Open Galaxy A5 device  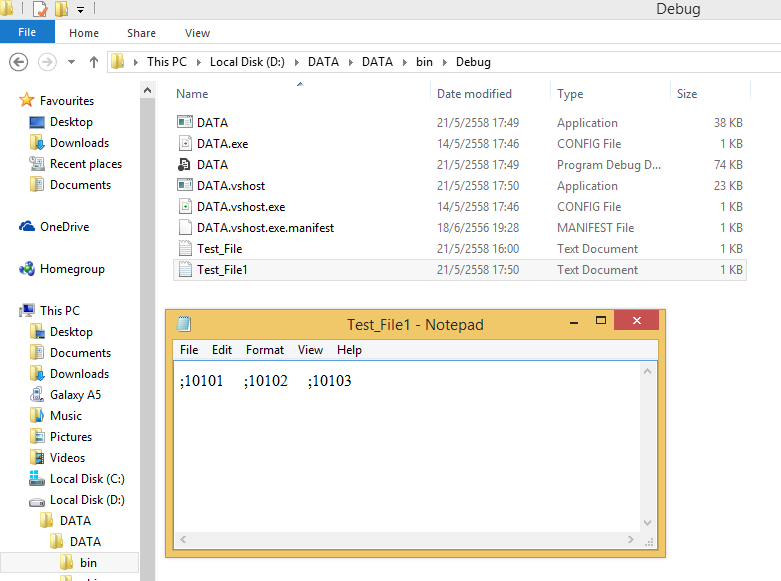[x=75, y=395]
